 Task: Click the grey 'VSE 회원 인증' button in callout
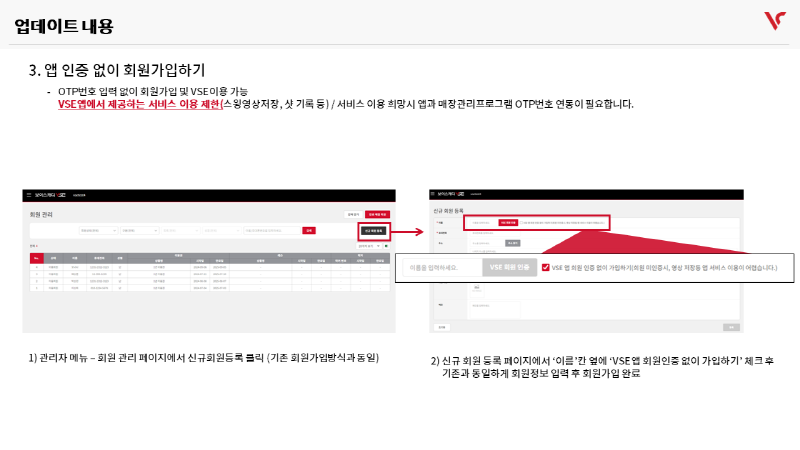click(510, 267)
